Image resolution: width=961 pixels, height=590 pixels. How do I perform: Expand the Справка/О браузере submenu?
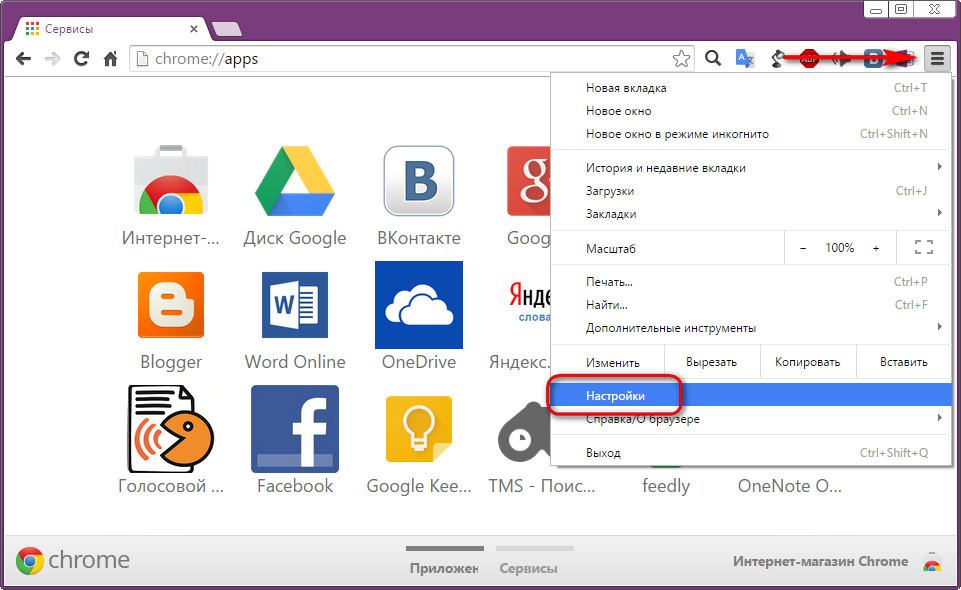tap(751, 419)
